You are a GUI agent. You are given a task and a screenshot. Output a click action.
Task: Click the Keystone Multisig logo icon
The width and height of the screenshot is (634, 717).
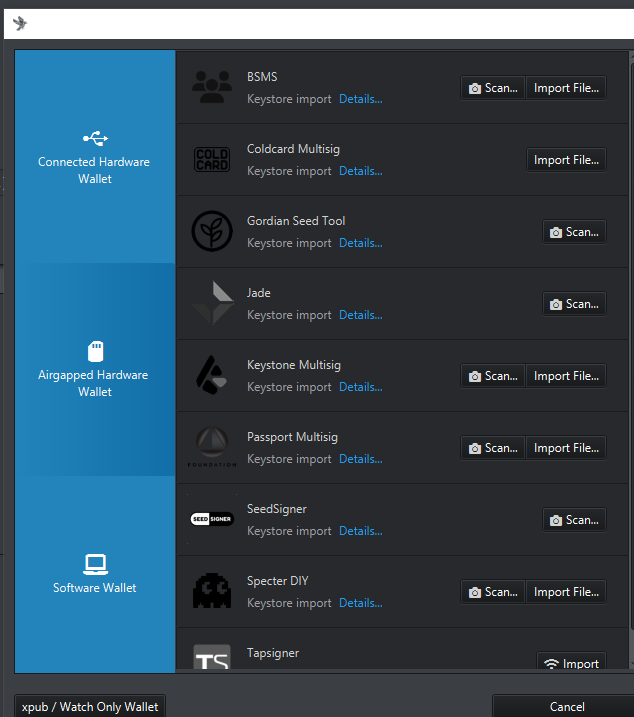pos(211,375)
